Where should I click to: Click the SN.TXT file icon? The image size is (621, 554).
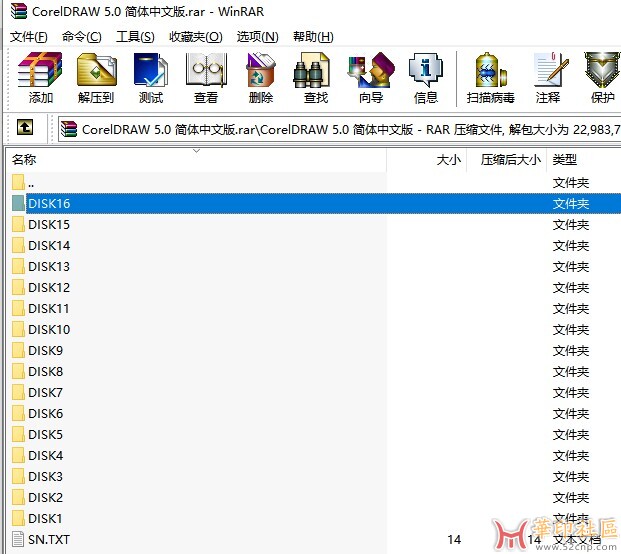18,539
